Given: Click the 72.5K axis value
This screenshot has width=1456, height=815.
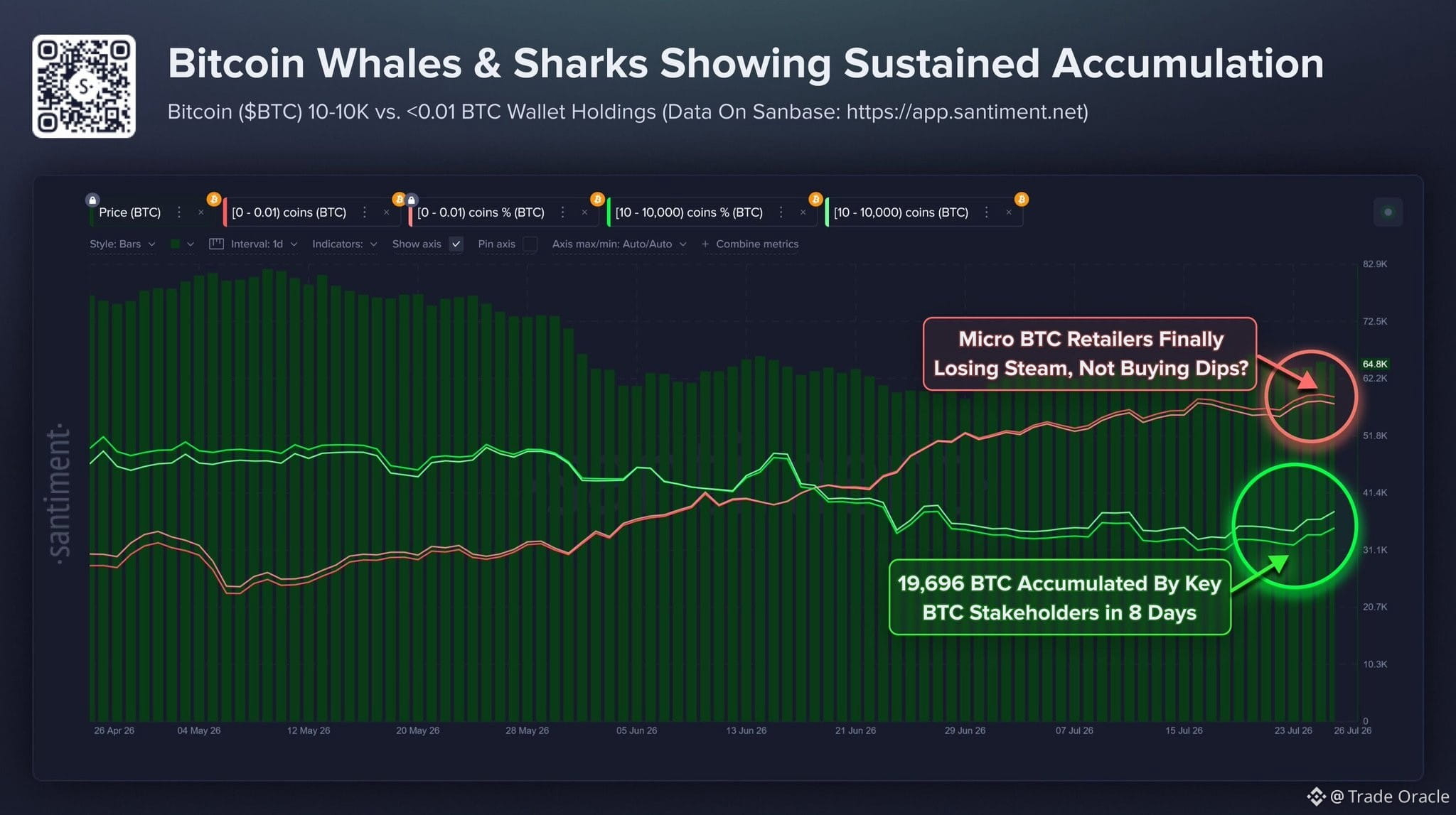Looking at the screenshot, I should tap(1375, 321).
